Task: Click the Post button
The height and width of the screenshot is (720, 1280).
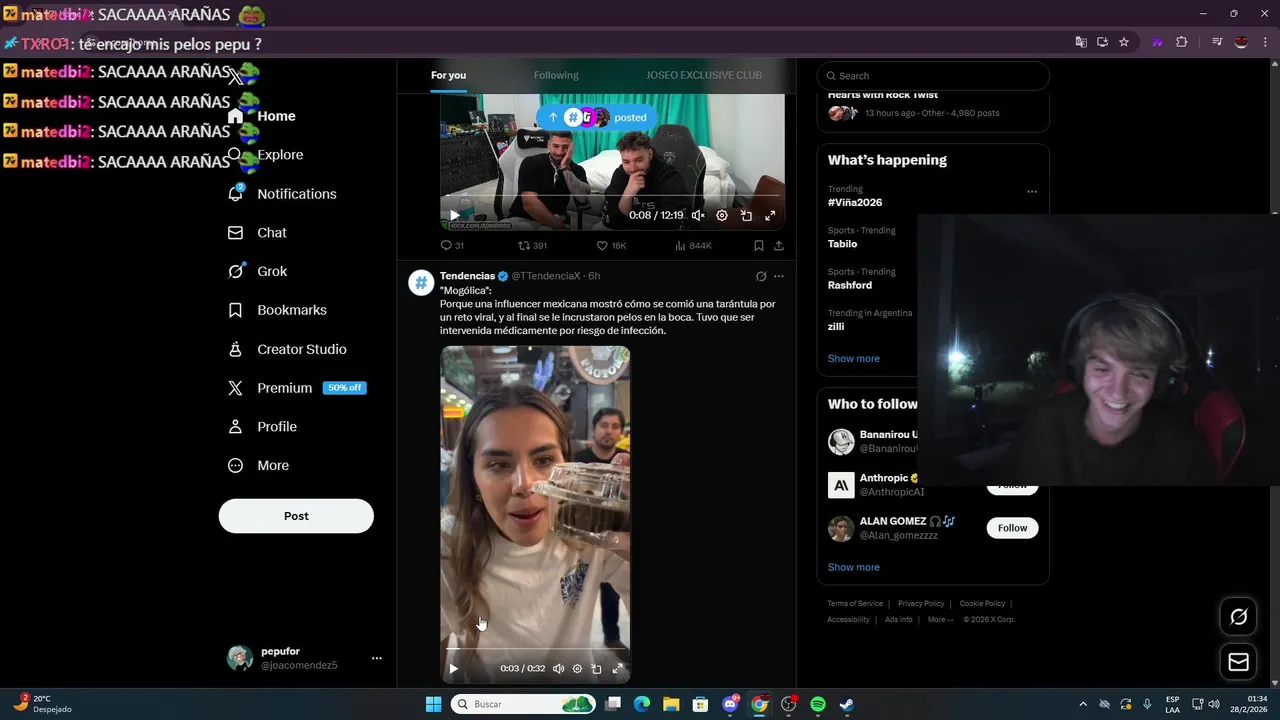Action: click(x=296, y=516)
